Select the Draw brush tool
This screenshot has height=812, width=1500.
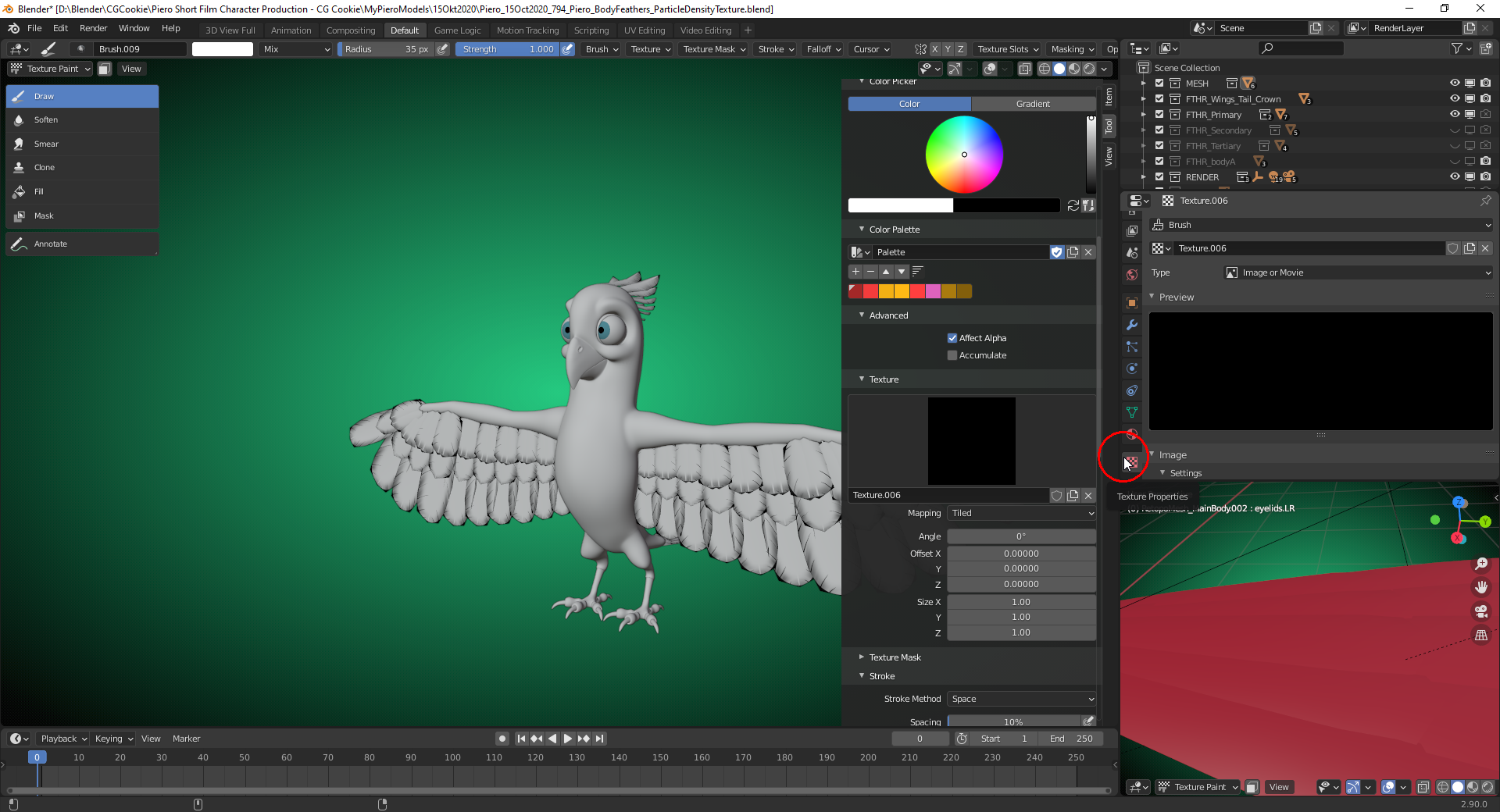(x=82, y=97)
